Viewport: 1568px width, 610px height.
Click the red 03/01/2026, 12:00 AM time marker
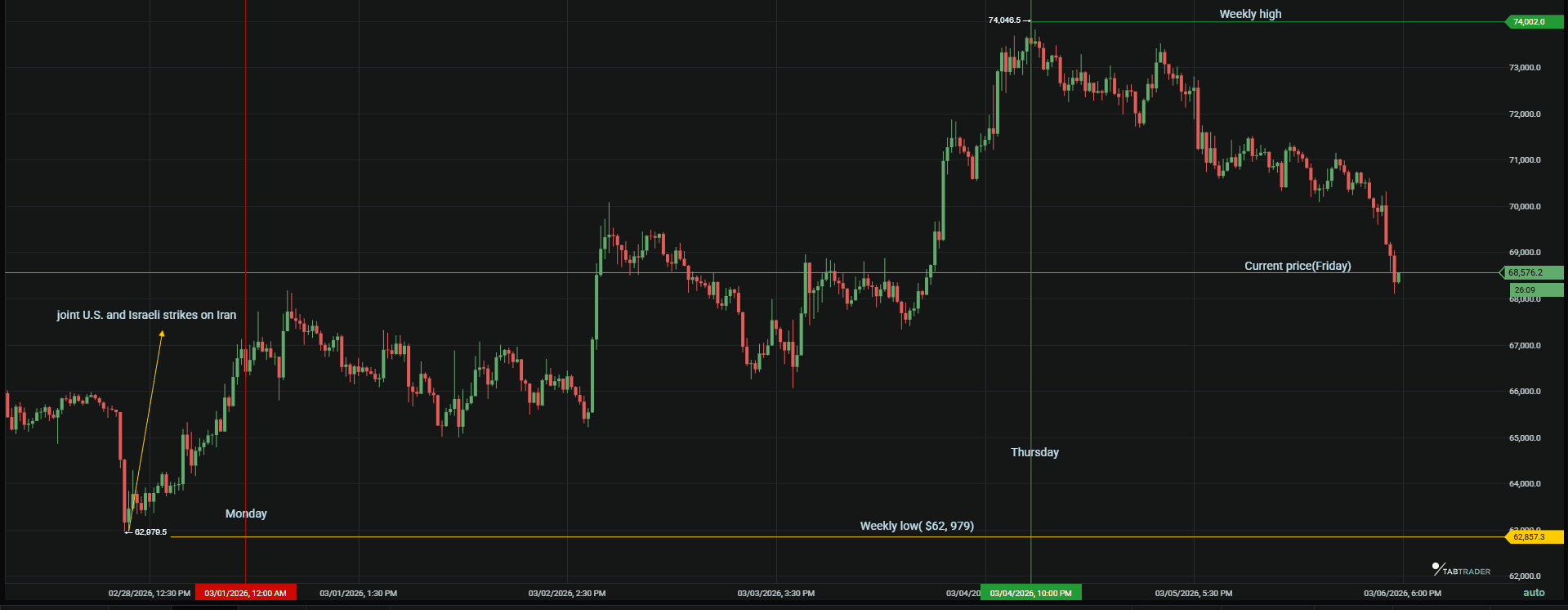tap(246, 593)
